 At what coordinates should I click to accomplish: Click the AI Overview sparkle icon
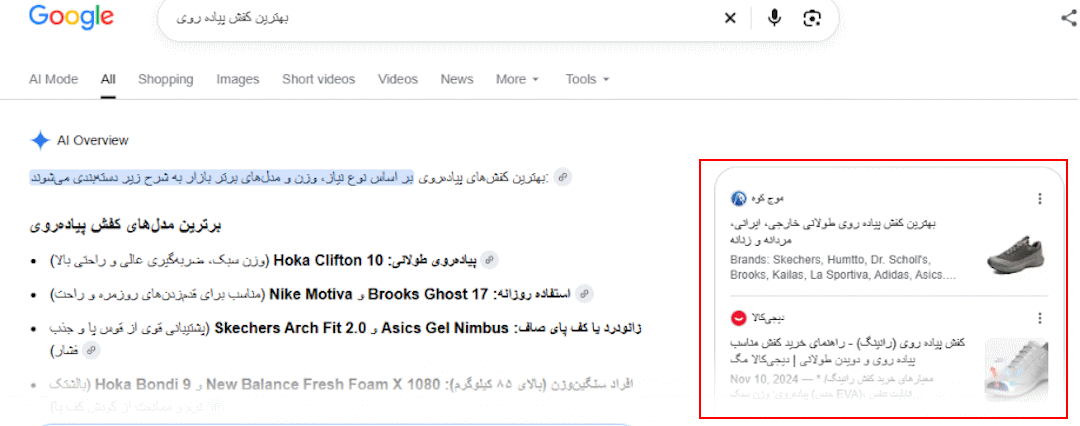(x=40, y=141)
